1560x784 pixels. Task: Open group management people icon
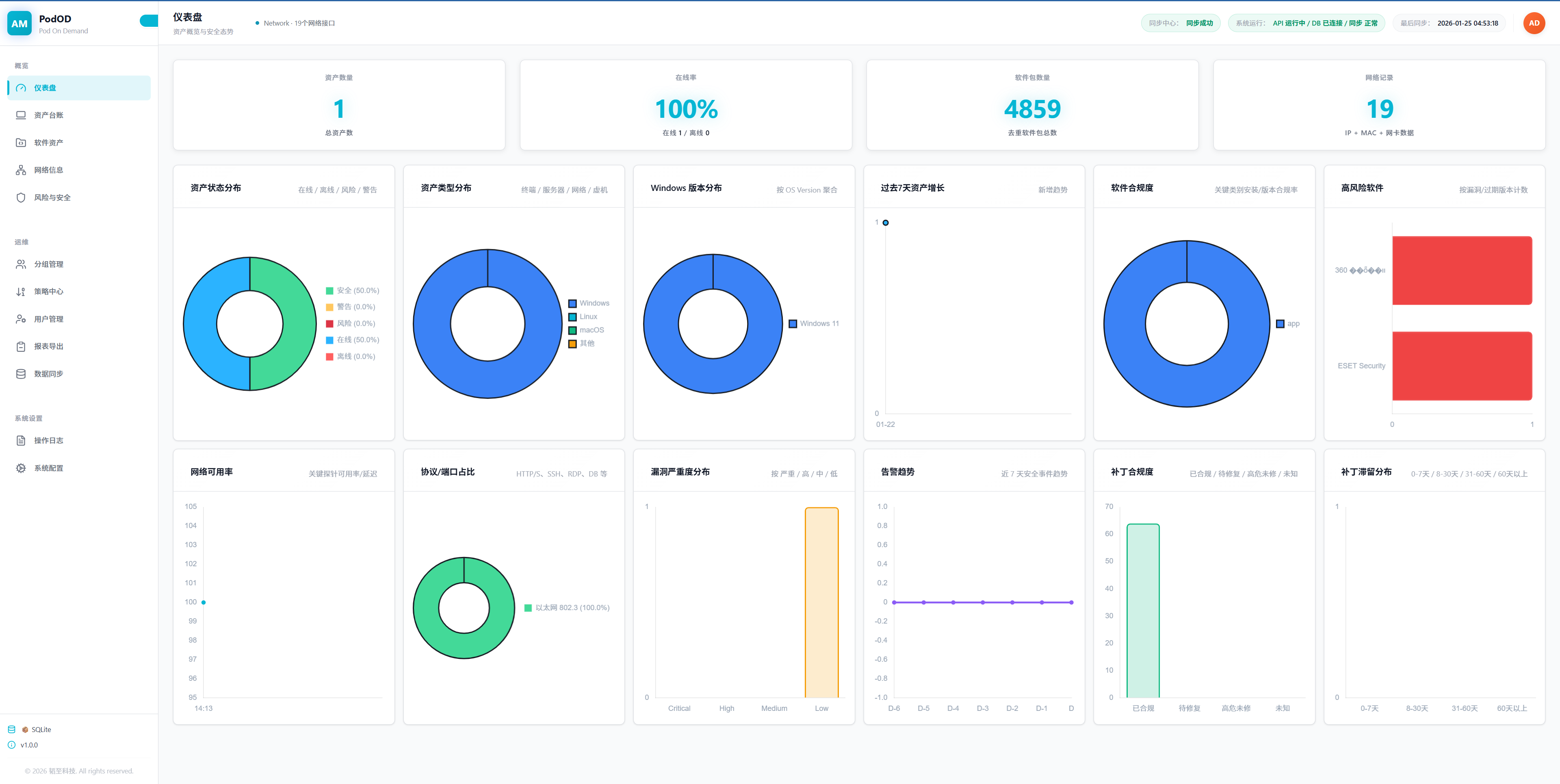click(x=21, y=264)
